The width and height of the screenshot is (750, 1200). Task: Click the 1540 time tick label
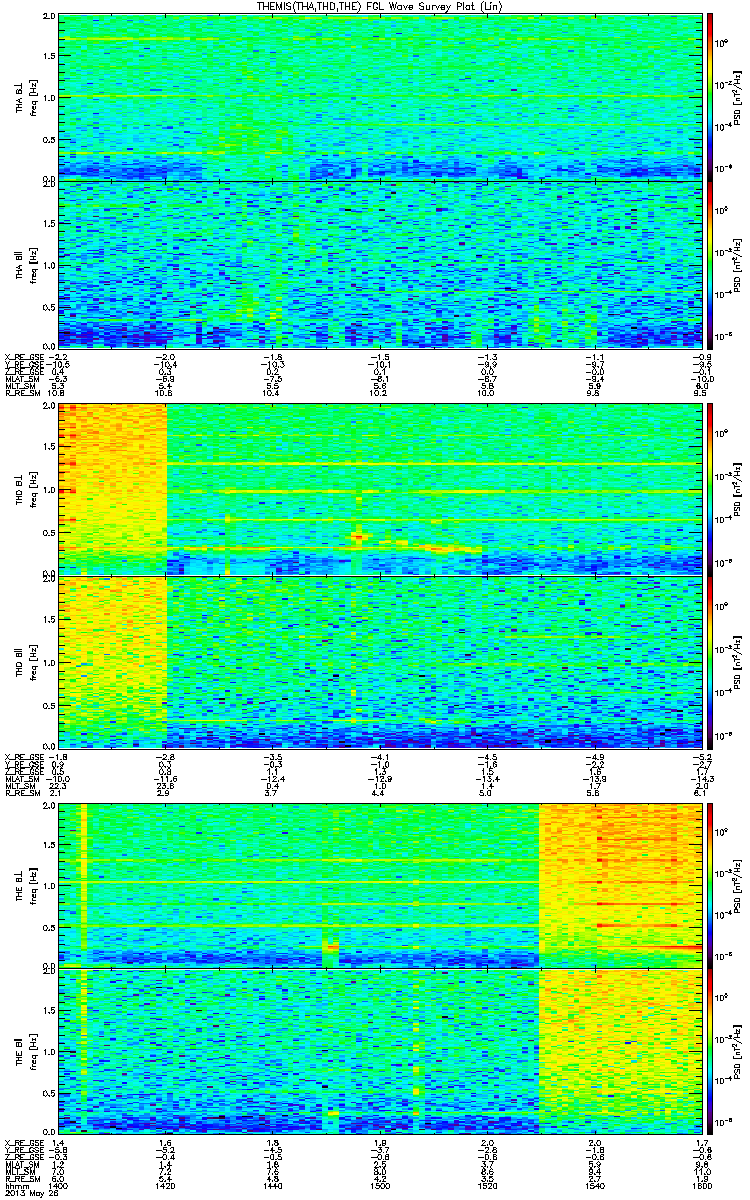click(x=593, y=1186)
